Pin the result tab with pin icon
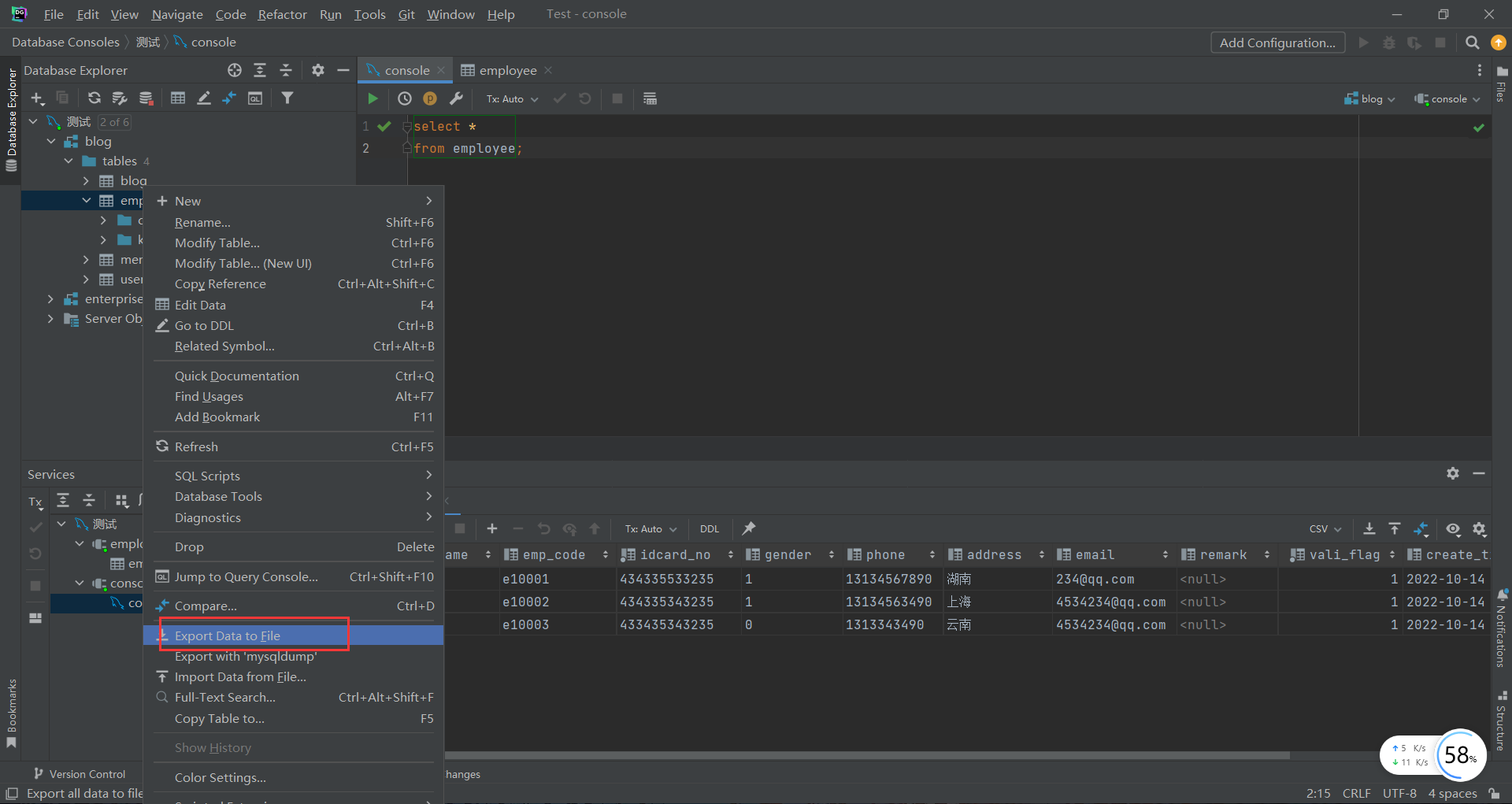Image resolution: width=1512 pixels, height=804 pixels. [749, 528]
